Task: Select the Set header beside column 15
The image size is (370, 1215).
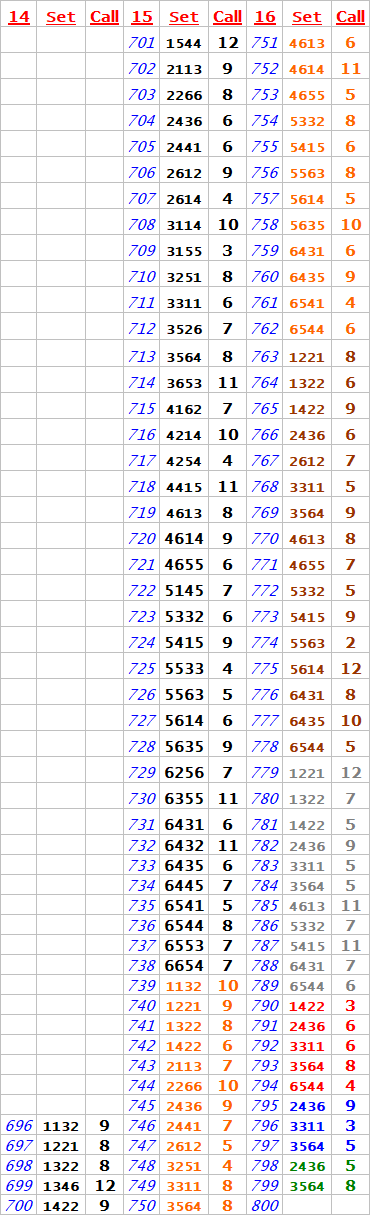Action: [183, 17]
